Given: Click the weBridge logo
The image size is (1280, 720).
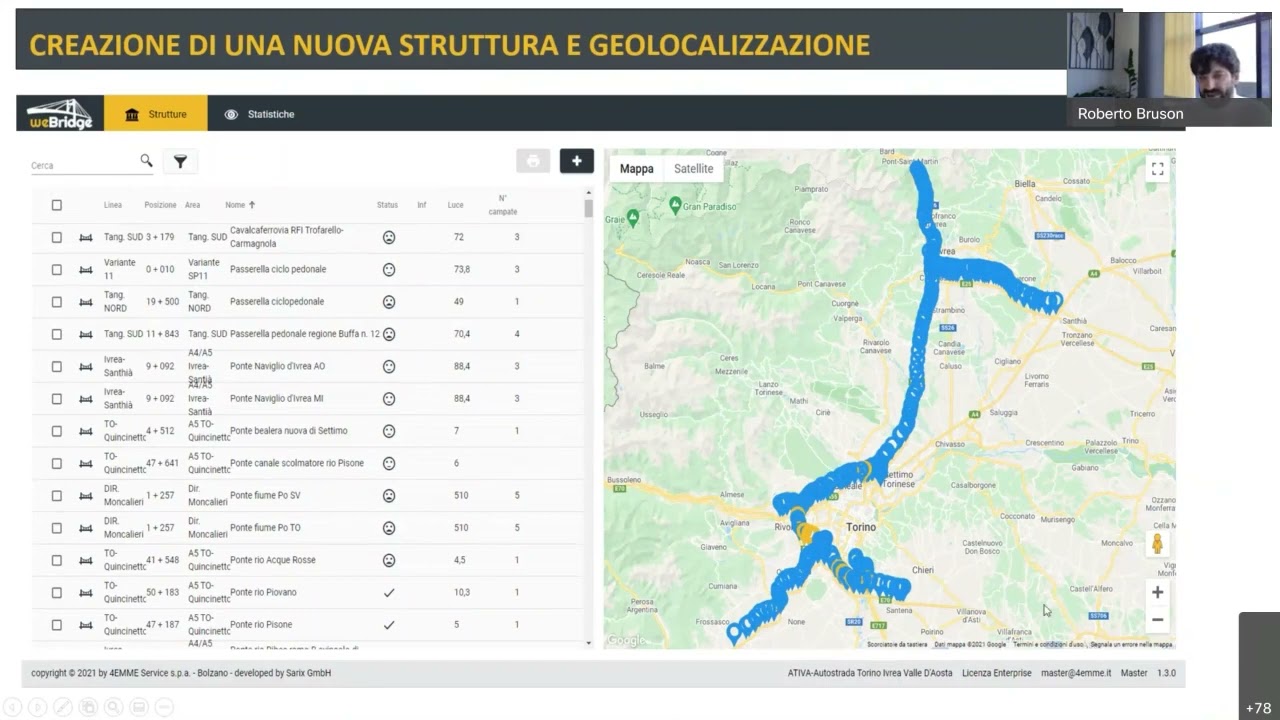Looking at the screenshot, I should 60,113.
